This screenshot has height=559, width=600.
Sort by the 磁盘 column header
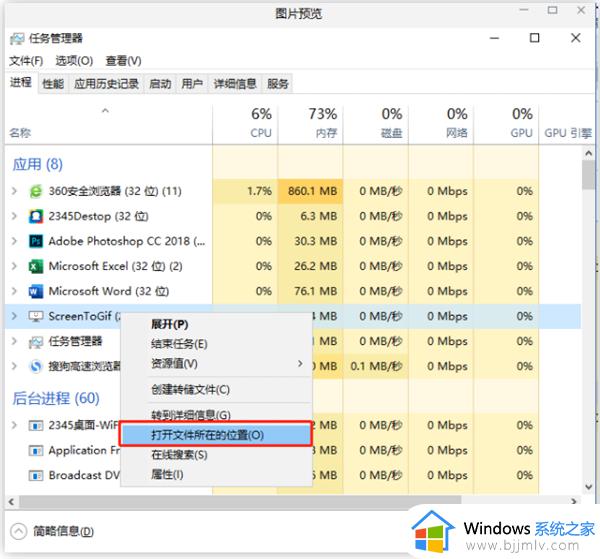pyautogui.click(x=376, y=124)
